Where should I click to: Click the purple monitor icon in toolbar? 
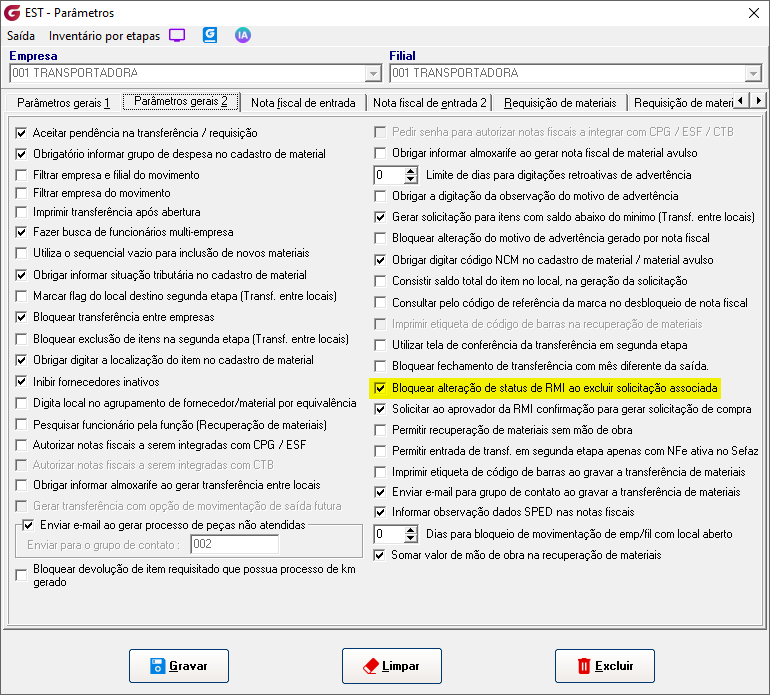[x=177, y=35]
